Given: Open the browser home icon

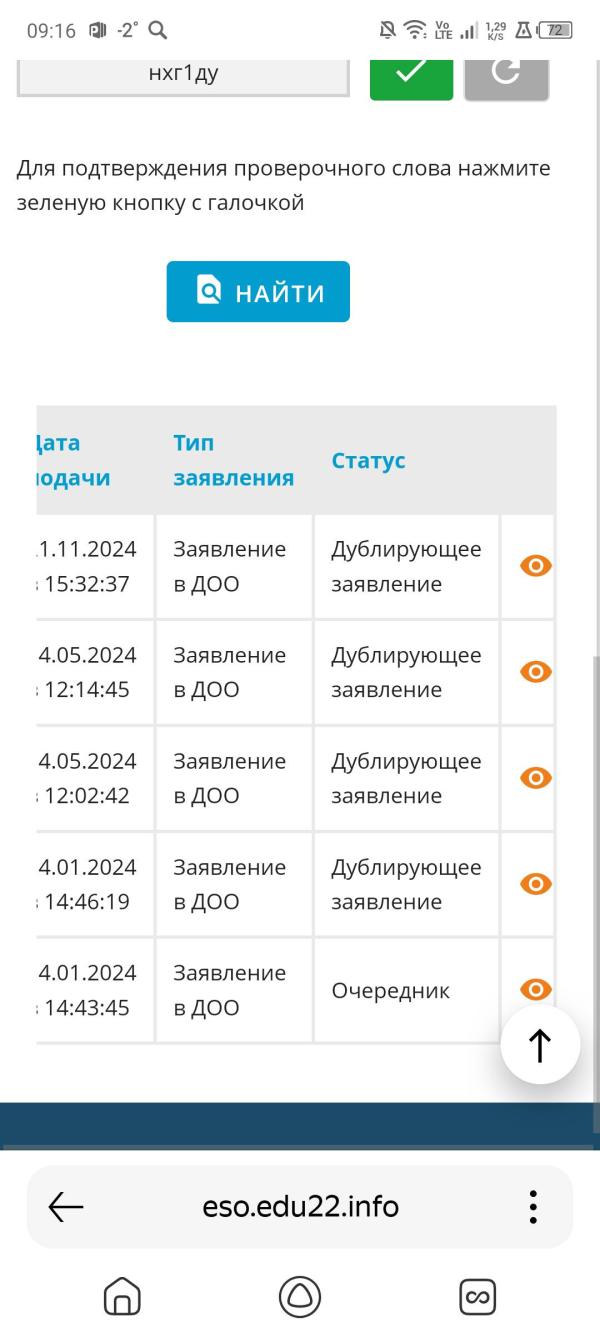Looking at the screenshot, I should click(122, 1297).
